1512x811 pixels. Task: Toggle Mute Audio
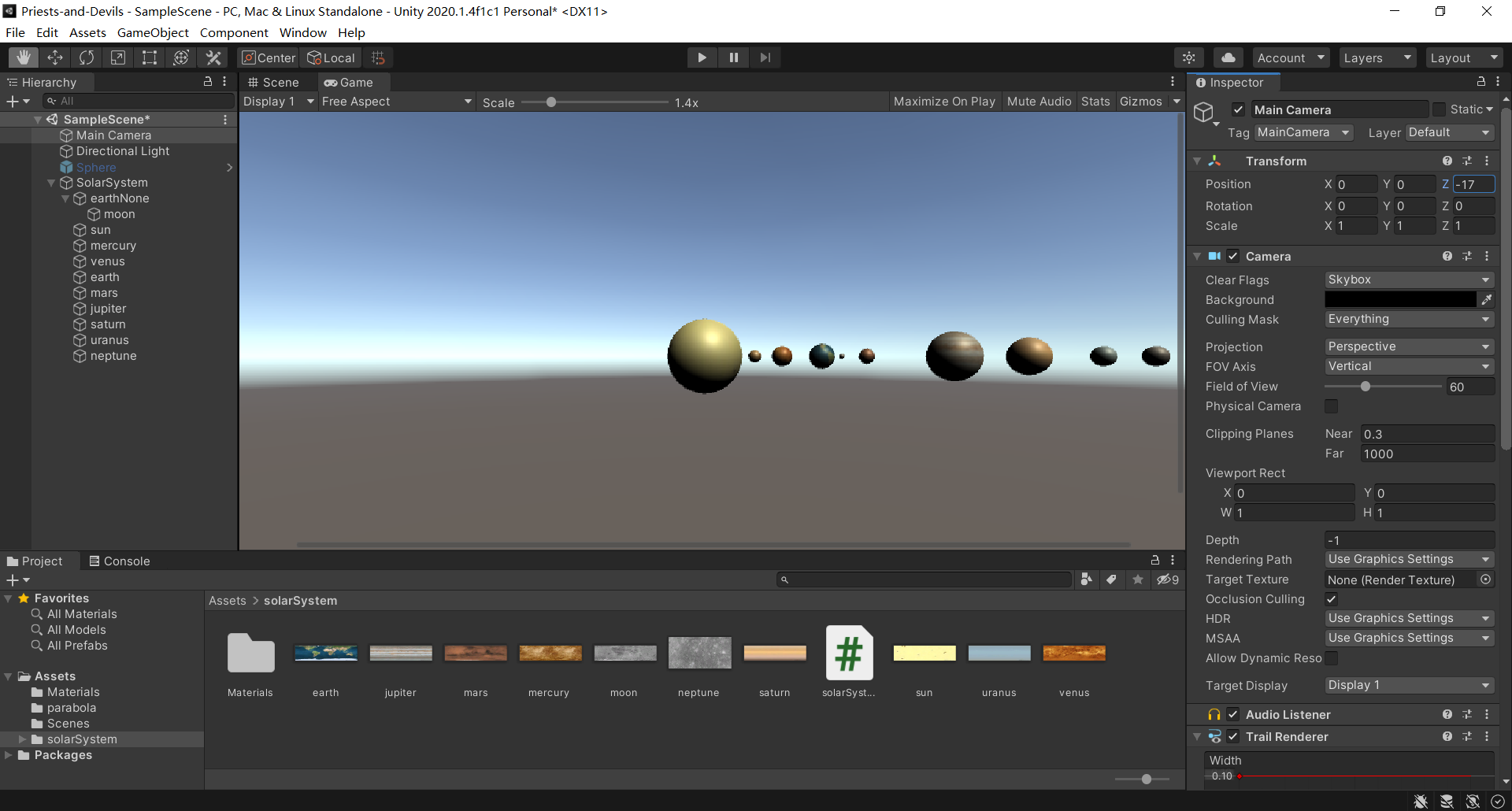[x=1039, y=102]
